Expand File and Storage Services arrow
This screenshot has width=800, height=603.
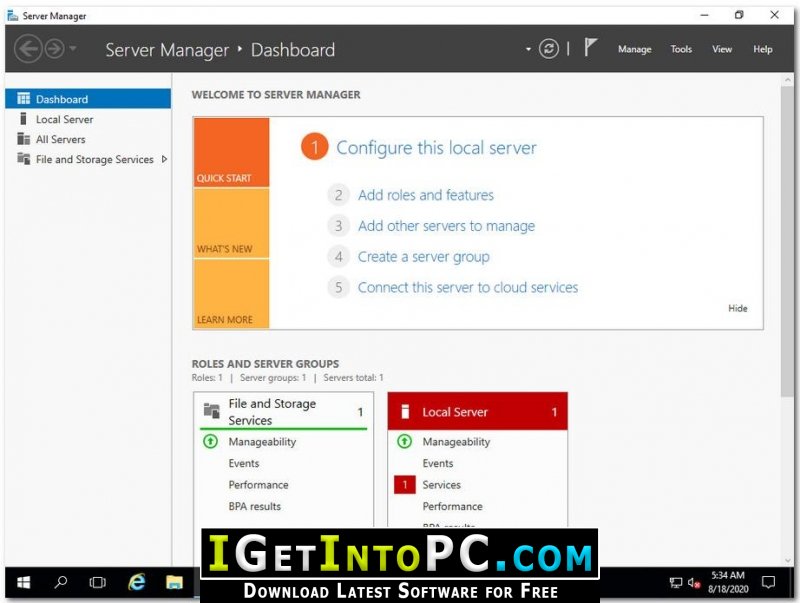tap(164, 159)
